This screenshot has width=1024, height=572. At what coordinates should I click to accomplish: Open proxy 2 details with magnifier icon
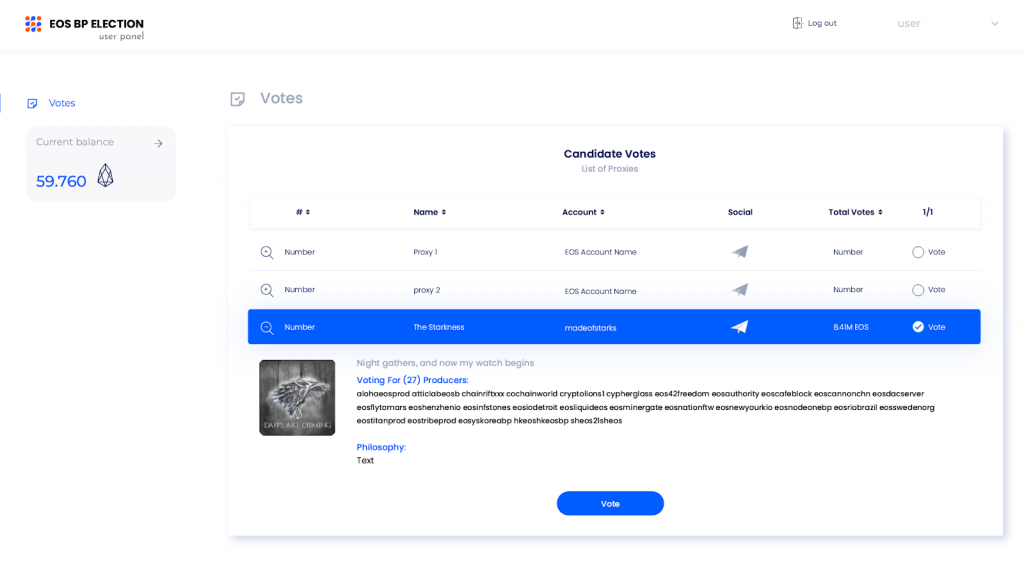click(267, 290)
